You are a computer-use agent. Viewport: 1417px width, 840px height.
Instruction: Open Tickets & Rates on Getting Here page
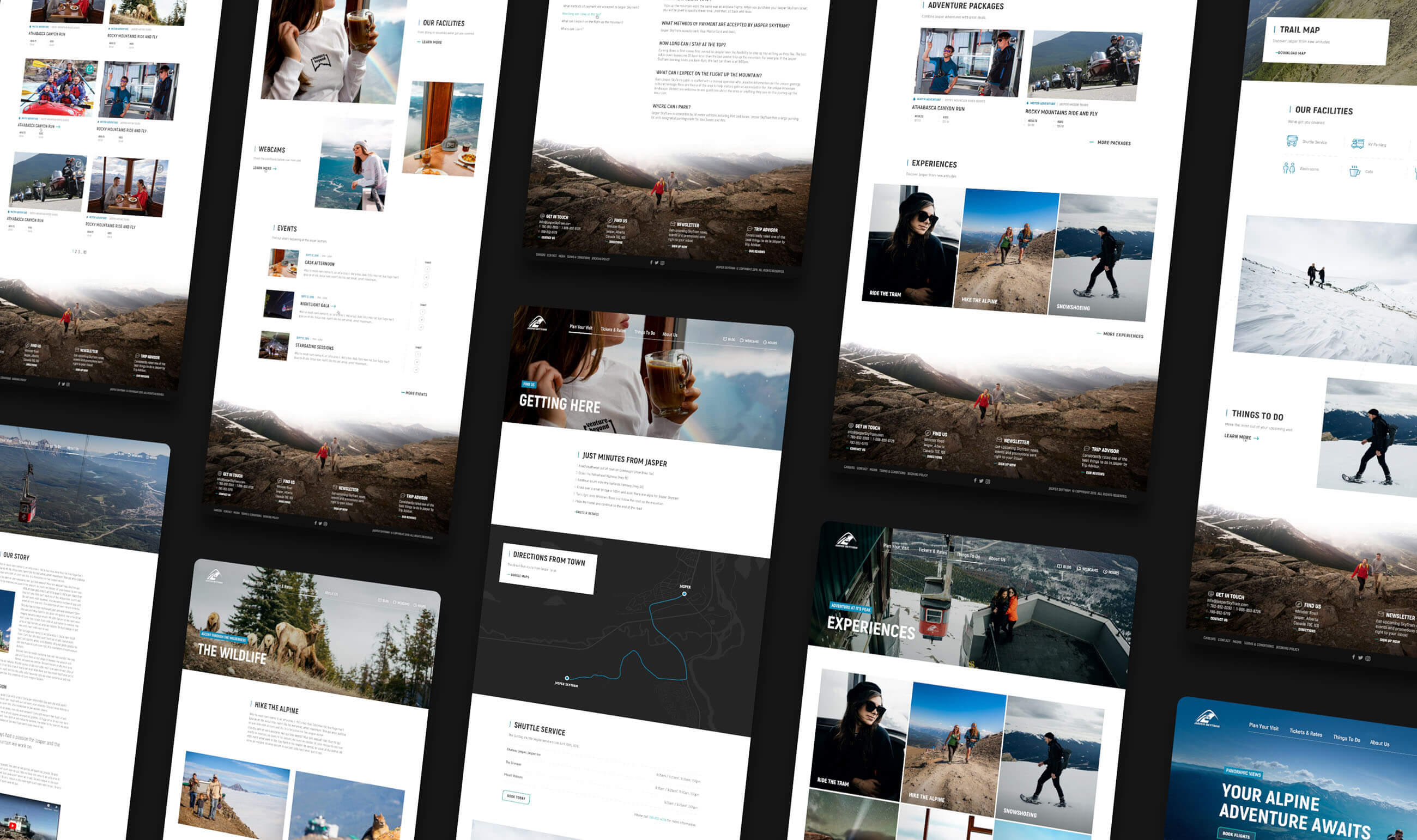613,330
